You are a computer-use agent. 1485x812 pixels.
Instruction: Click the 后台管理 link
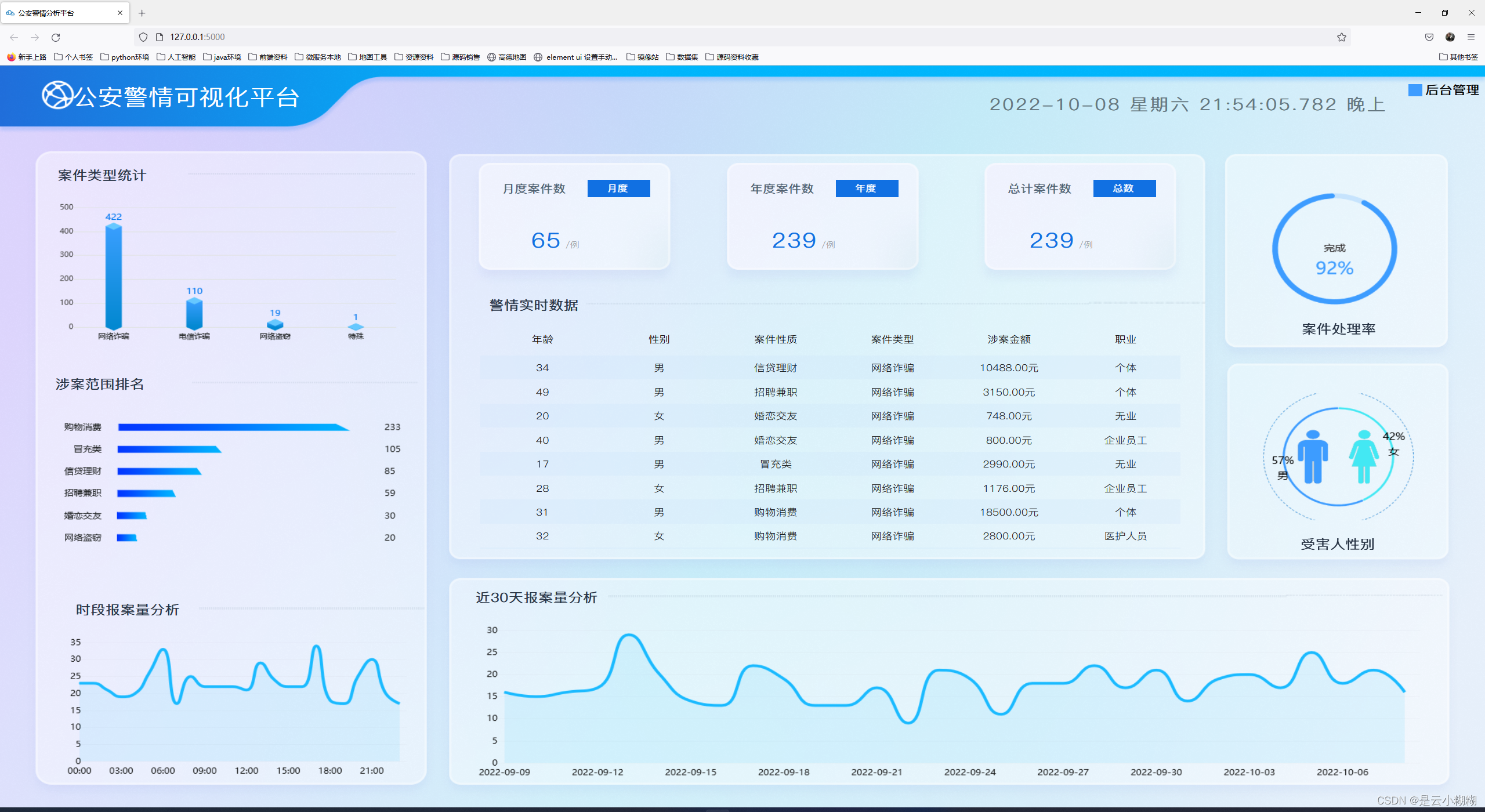click(x=1452, y=90)
